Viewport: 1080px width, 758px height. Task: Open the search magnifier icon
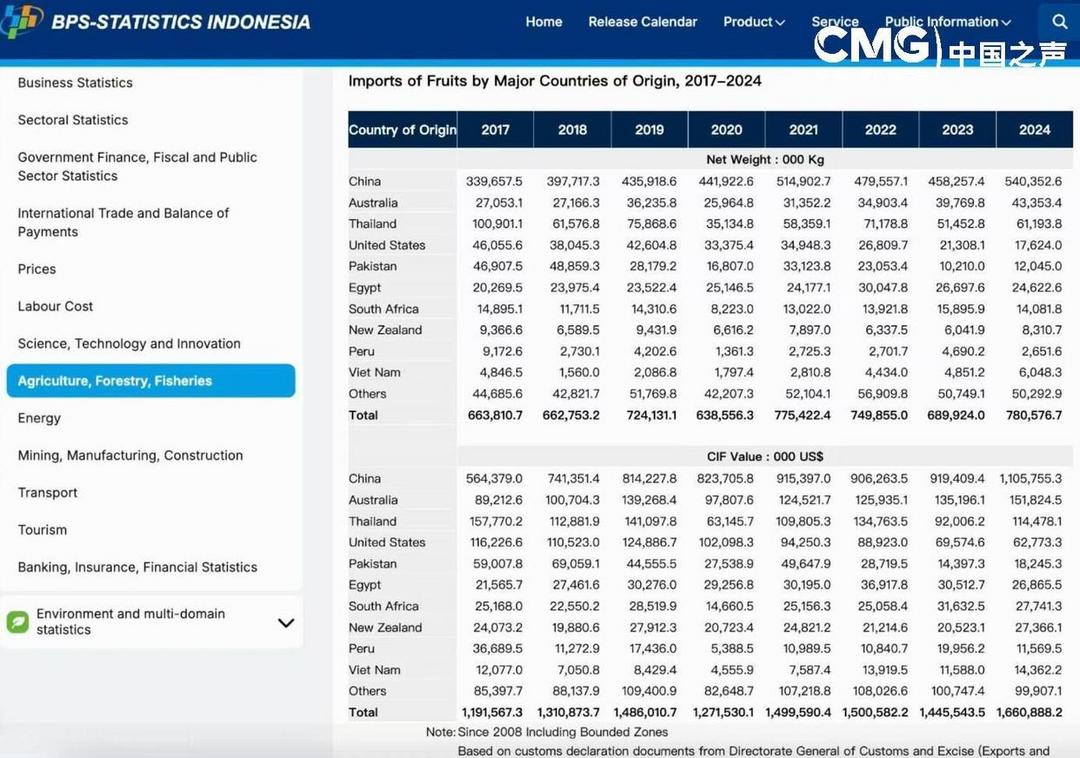(x=1059, y=22)
